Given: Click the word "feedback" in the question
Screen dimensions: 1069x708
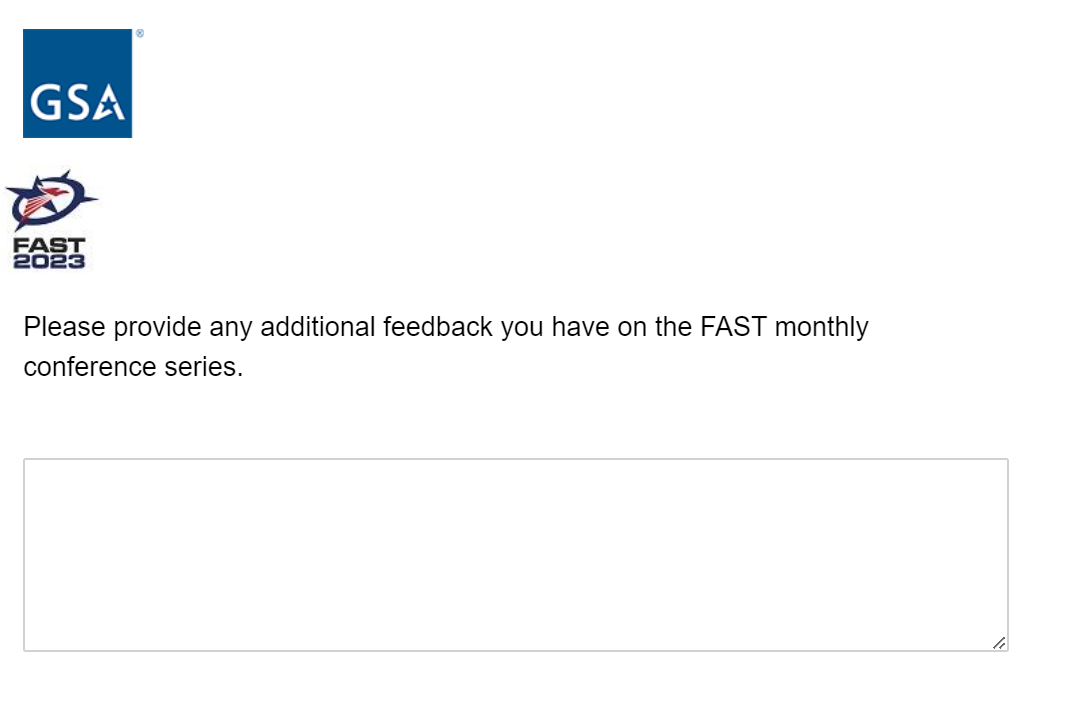Looking at the screenshot, I should coord(438,327).
